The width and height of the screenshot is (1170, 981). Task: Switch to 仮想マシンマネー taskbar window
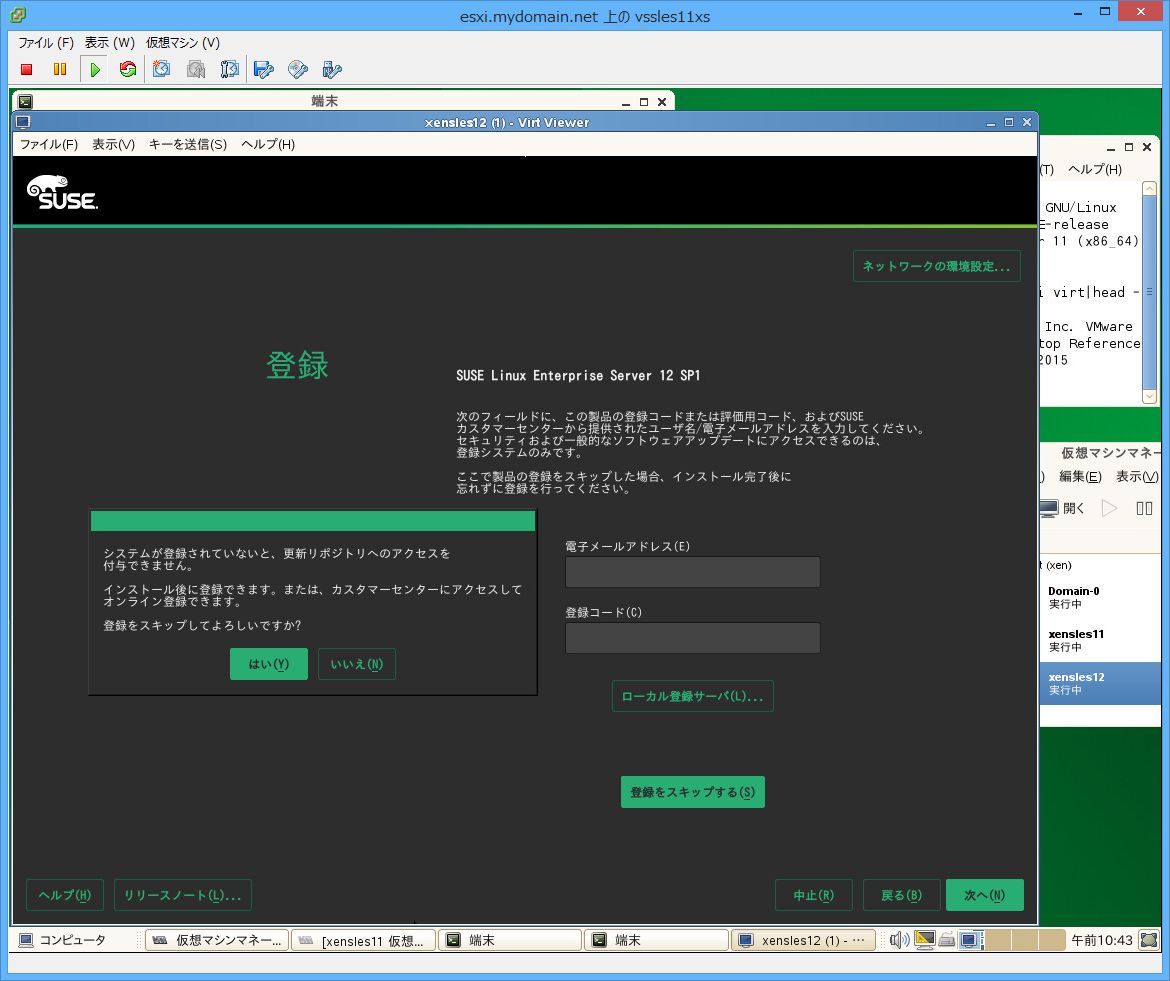[x=217, y=940]
